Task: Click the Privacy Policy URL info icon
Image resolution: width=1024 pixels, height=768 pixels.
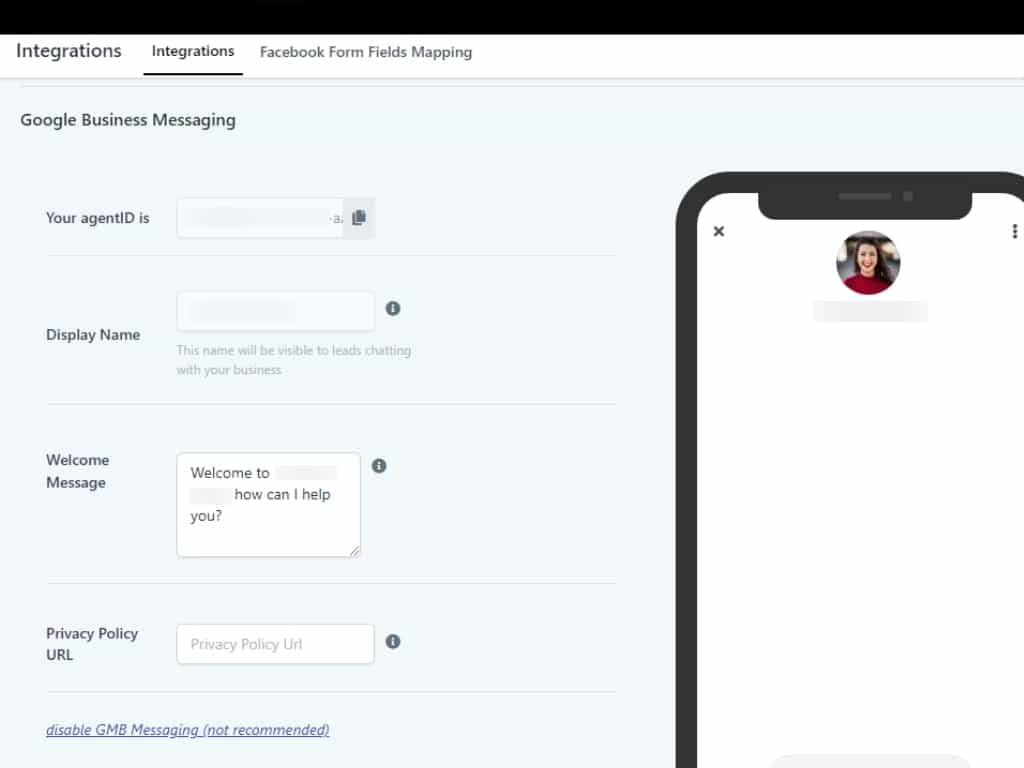Action: 393,642
